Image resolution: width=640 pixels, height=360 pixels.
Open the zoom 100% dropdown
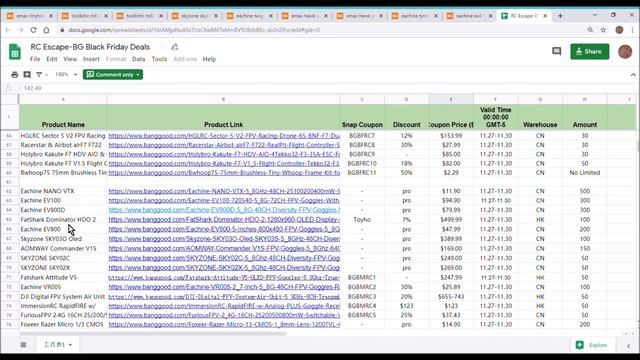click(66, 75)
